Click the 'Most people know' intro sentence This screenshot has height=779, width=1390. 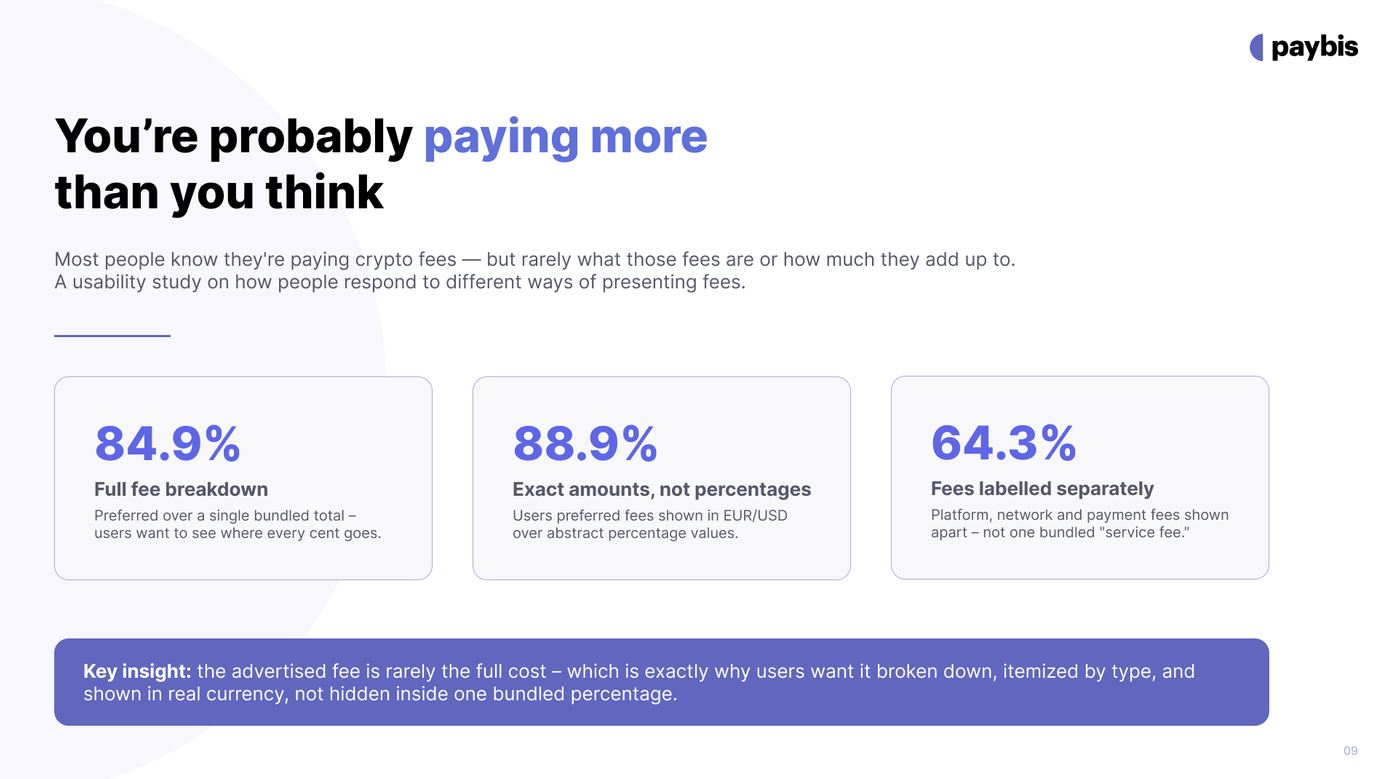(535, 260)
